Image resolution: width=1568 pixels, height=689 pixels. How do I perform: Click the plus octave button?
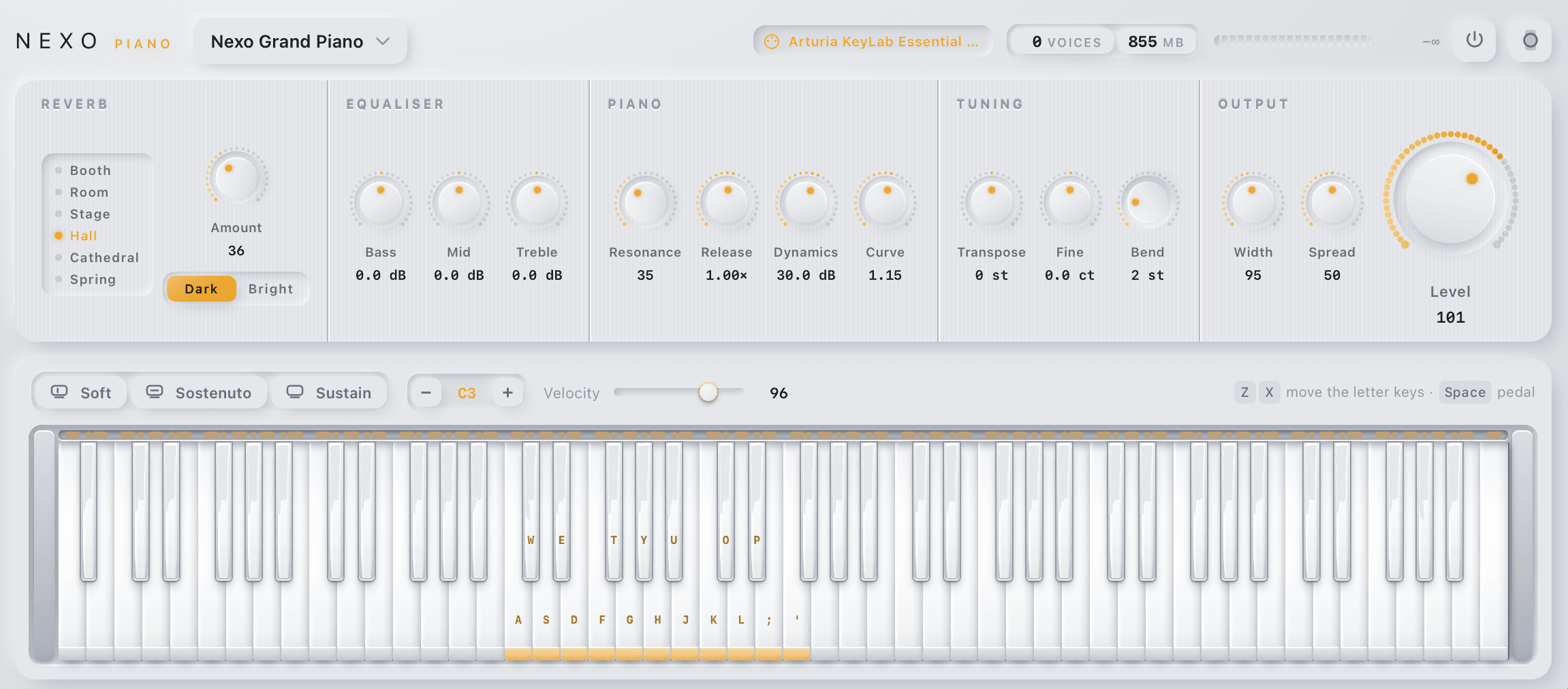[x=507, y=393]
